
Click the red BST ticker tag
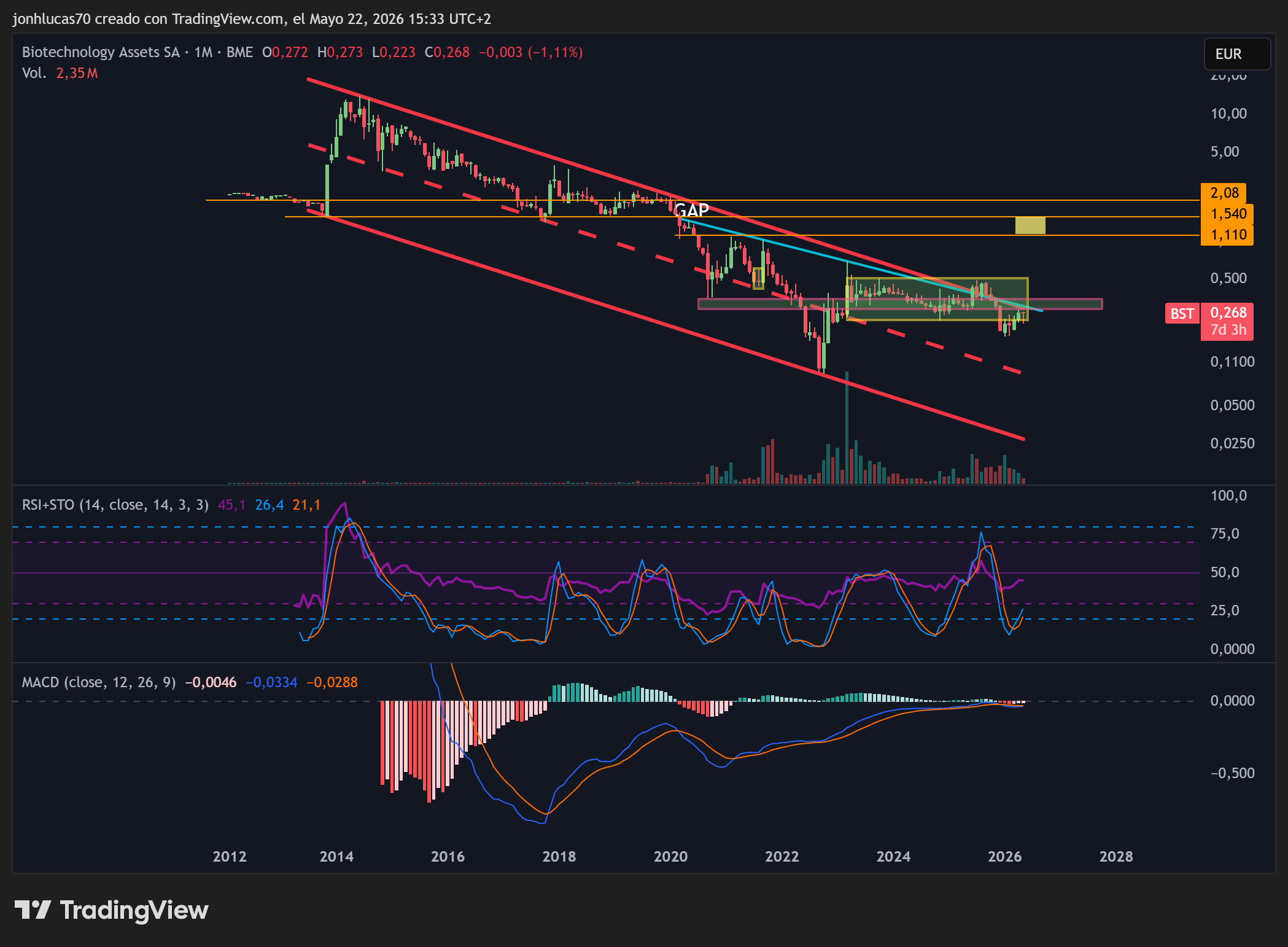pyautogui.click(x=1182, y=314)
